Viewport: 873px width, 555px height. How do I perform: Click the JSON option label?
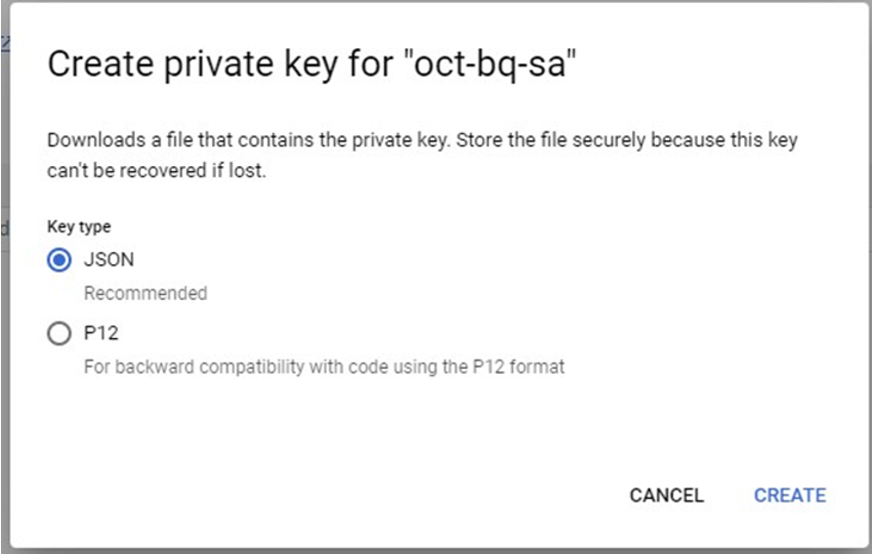click(109, 260)
